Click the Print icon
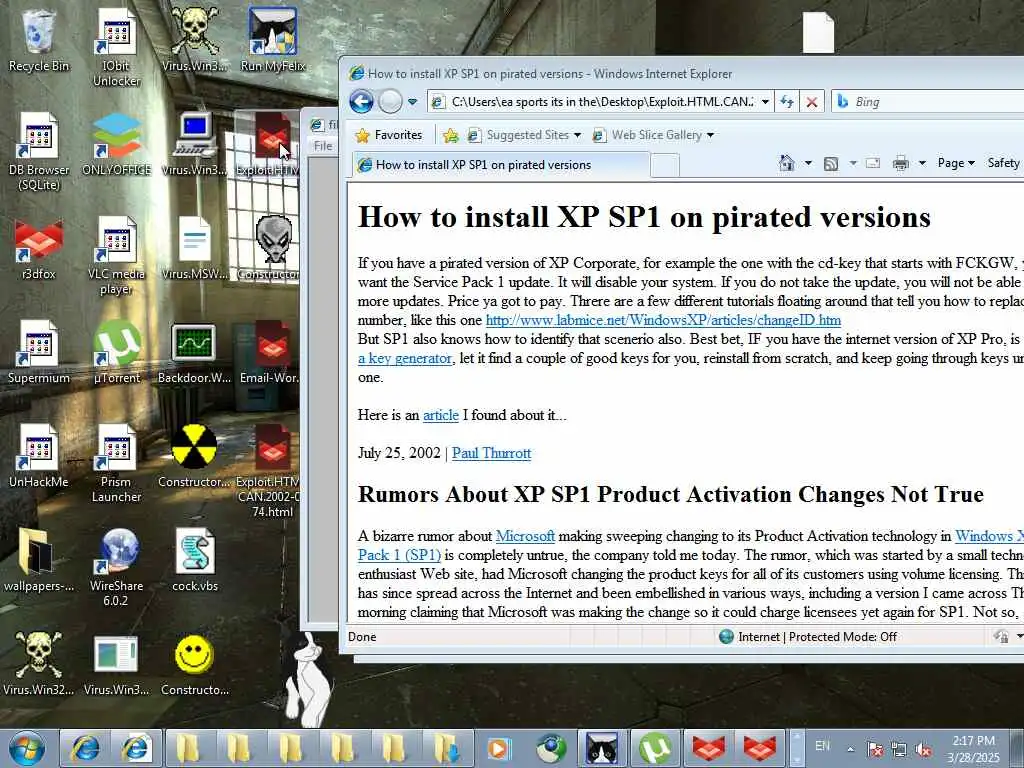The image size is (1024, 768). 901,163
